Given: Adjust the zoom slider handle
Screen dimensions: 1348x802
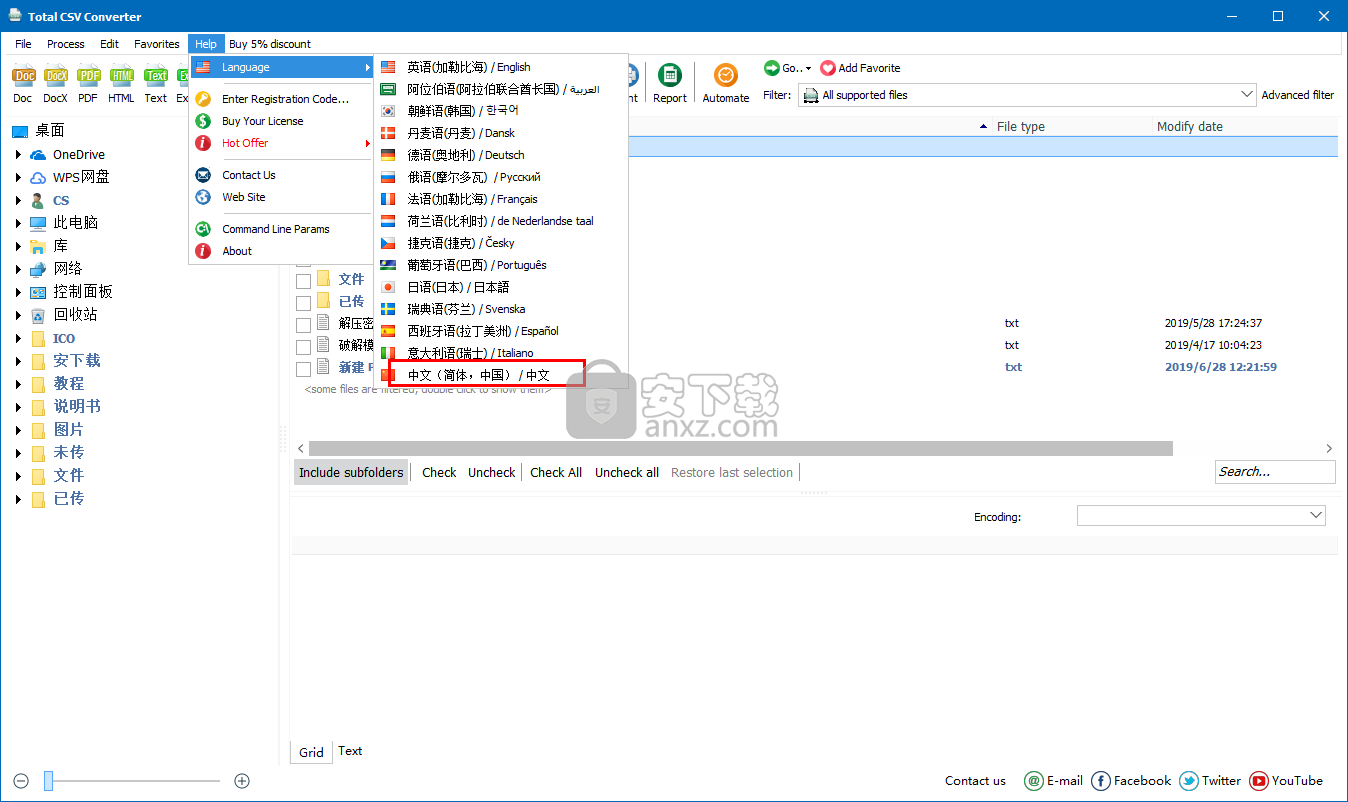Looking at the screenshot, I should click(48, 781).
